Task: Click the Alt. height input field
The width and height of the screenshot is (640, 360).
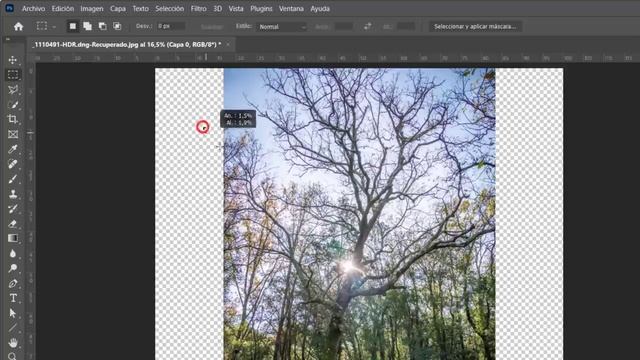Action: coord(406,27)
